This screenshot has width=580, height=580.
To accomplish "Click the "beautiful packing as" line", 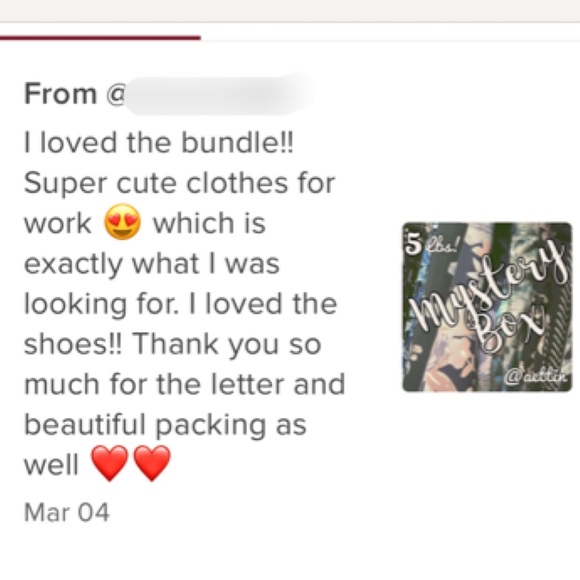I will [x=165, y=425].
